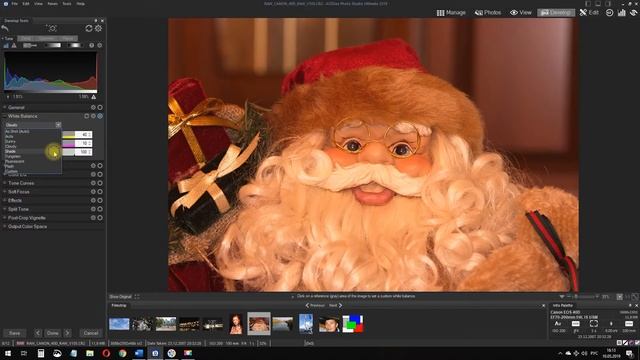Open General group settings gear
The width and height of the screenshot is (640, 360).
coord(93,107)
